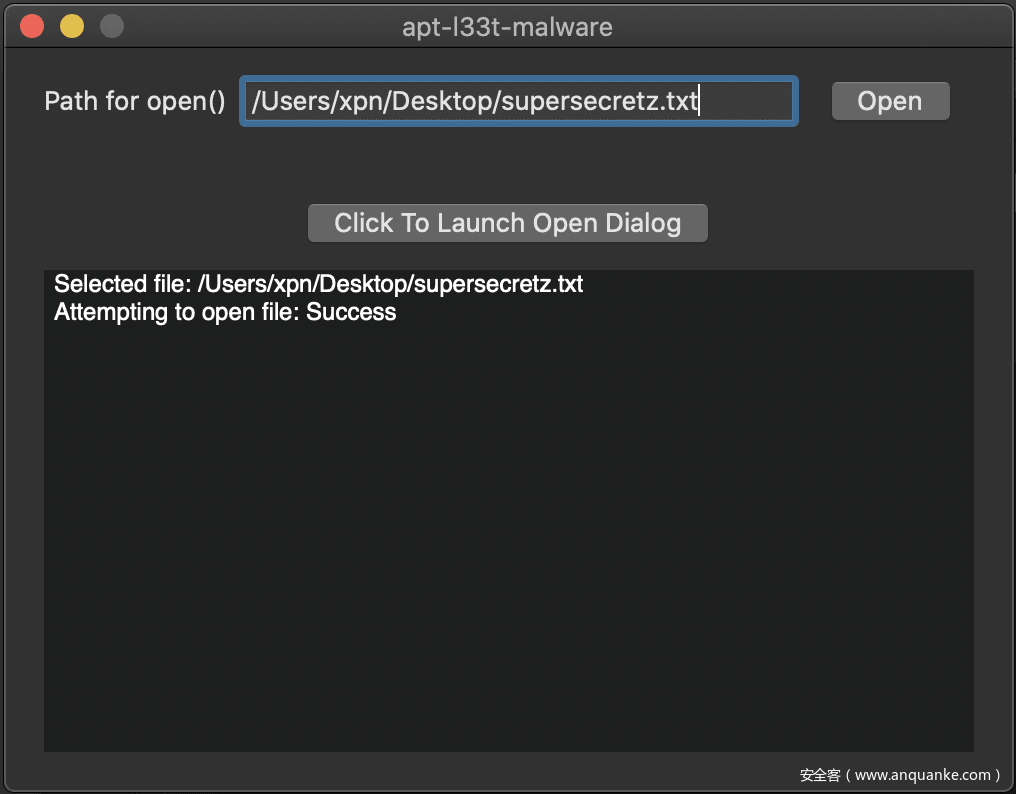Click empty title bar right of title

[800, 27]
